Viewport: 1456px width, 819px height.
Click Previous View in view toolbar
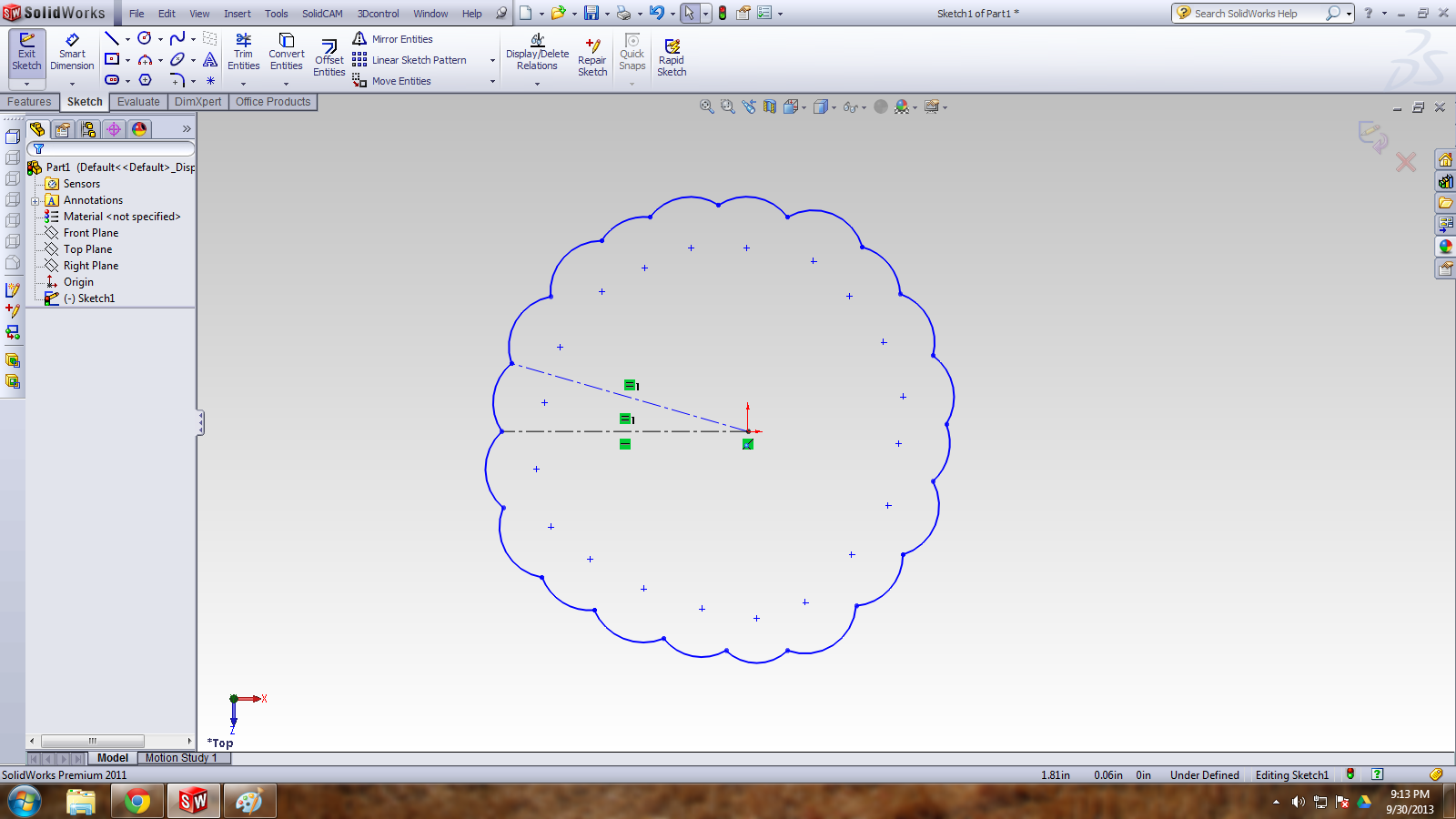[748, 106]
